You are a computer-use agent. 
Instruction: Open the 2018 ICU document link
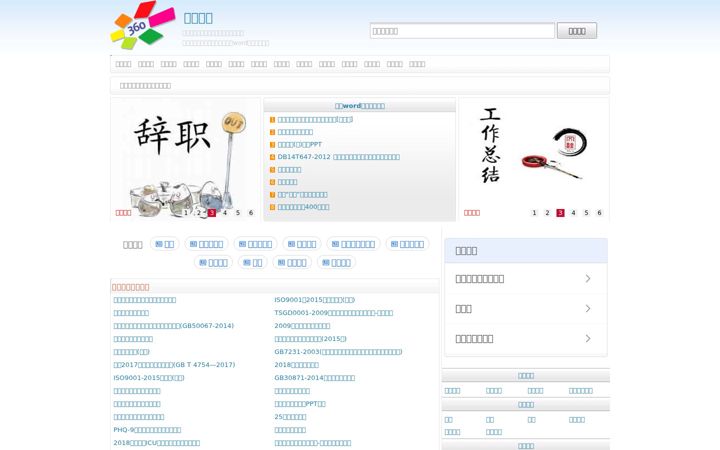pos(157,443)
